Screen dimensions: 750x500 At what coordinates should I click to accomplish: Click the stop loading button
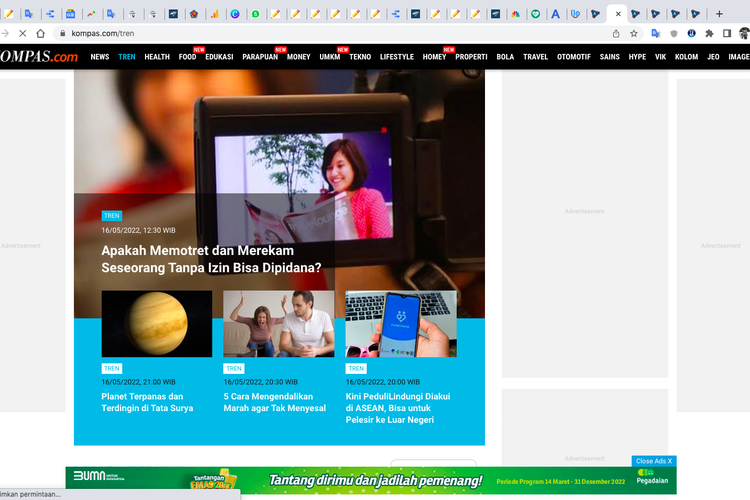22,33
